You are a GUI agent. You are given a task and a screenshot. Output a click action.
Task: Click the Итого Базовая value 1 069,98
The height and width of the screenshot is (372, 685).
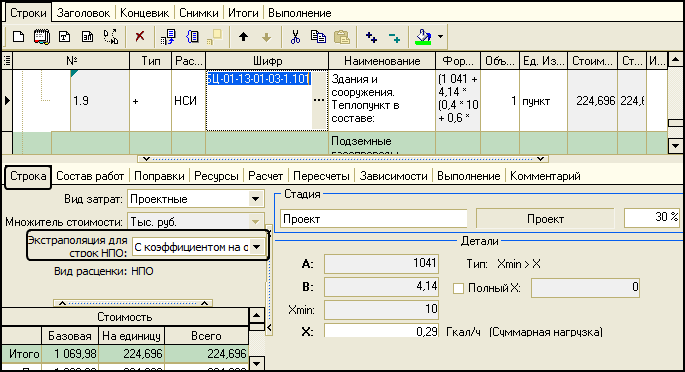point(70,354)
